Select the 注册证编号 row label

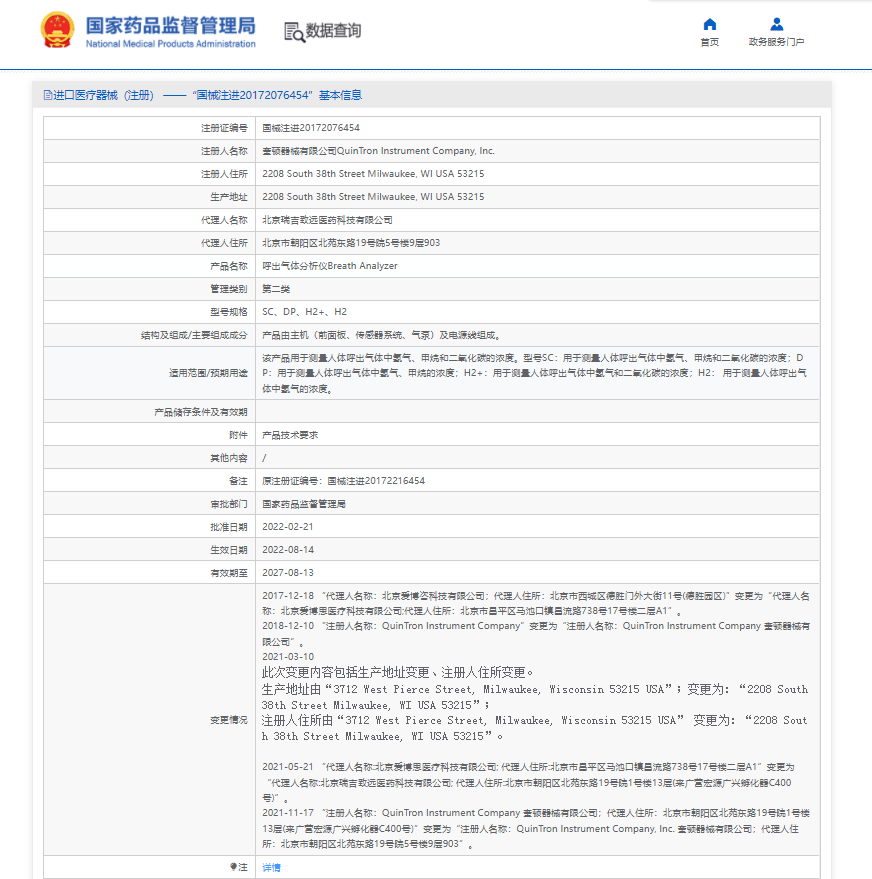pyautogui.click(x=224, y=128)
